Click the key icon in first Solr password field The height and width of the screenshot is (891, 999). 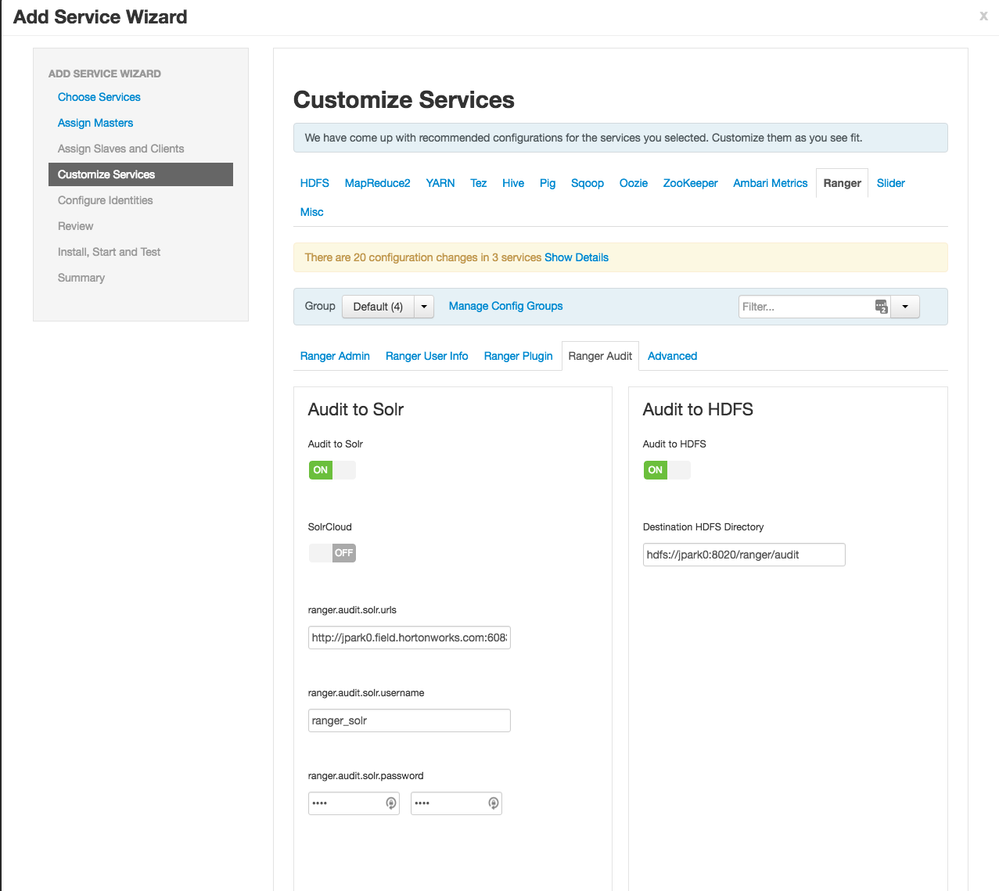coord(391,803)
